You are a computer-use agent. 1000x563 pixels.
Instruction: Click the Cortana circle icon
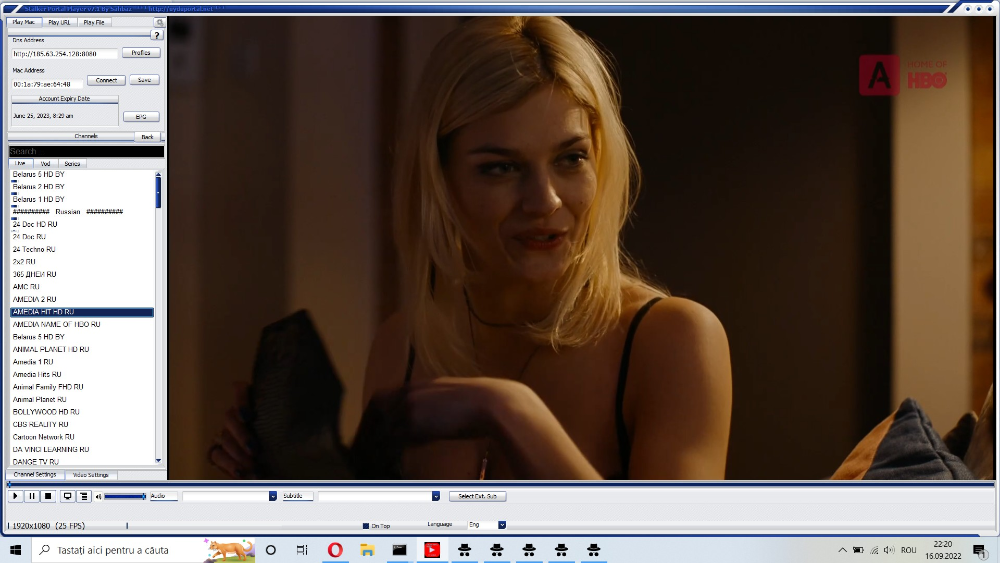(x=270, y=550)
